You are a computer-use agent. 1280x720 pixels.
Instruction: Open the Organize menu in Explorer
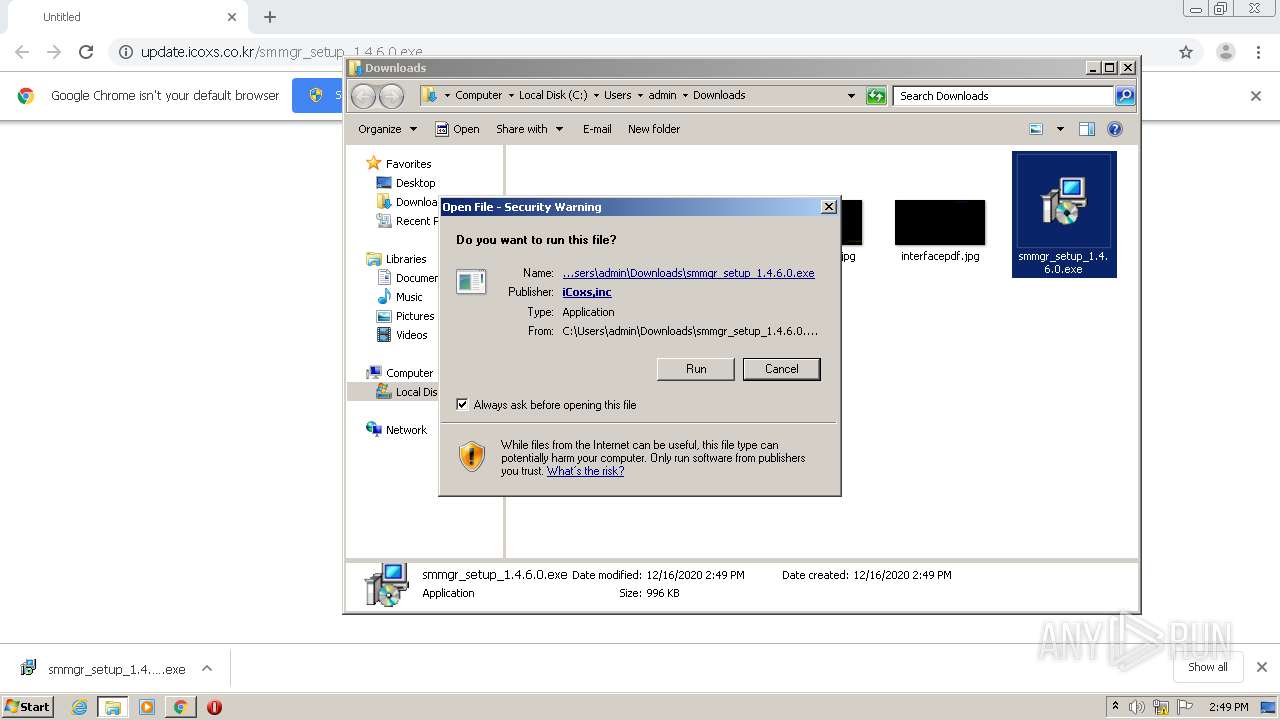tap(387, 129)
